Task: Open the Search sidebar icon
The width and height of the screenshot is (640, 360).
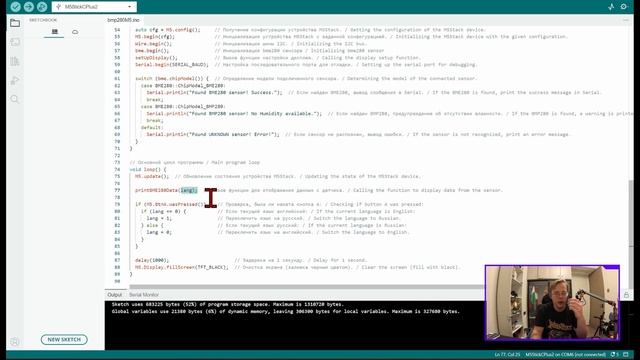Action: [15, 99]
